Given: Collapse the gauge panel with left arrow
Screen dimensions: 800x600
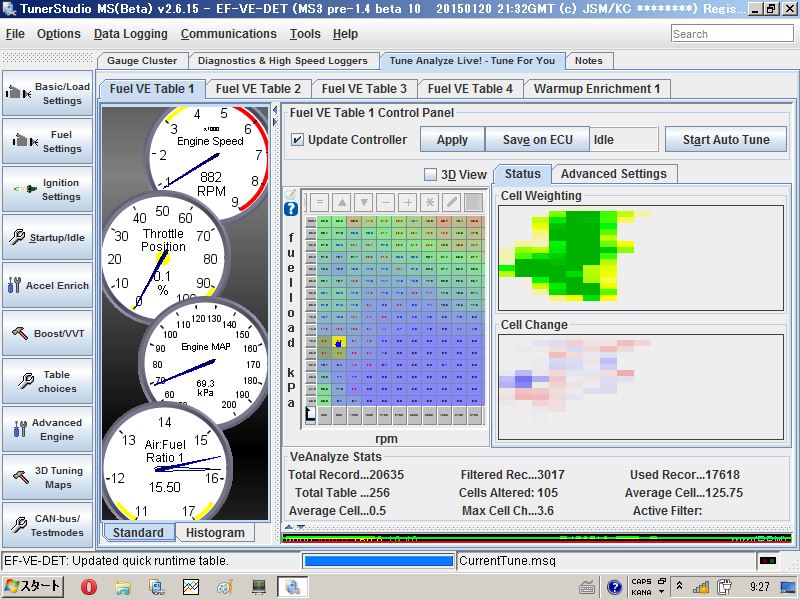Looking at the screenshot, I should click(x=275, y=110).
